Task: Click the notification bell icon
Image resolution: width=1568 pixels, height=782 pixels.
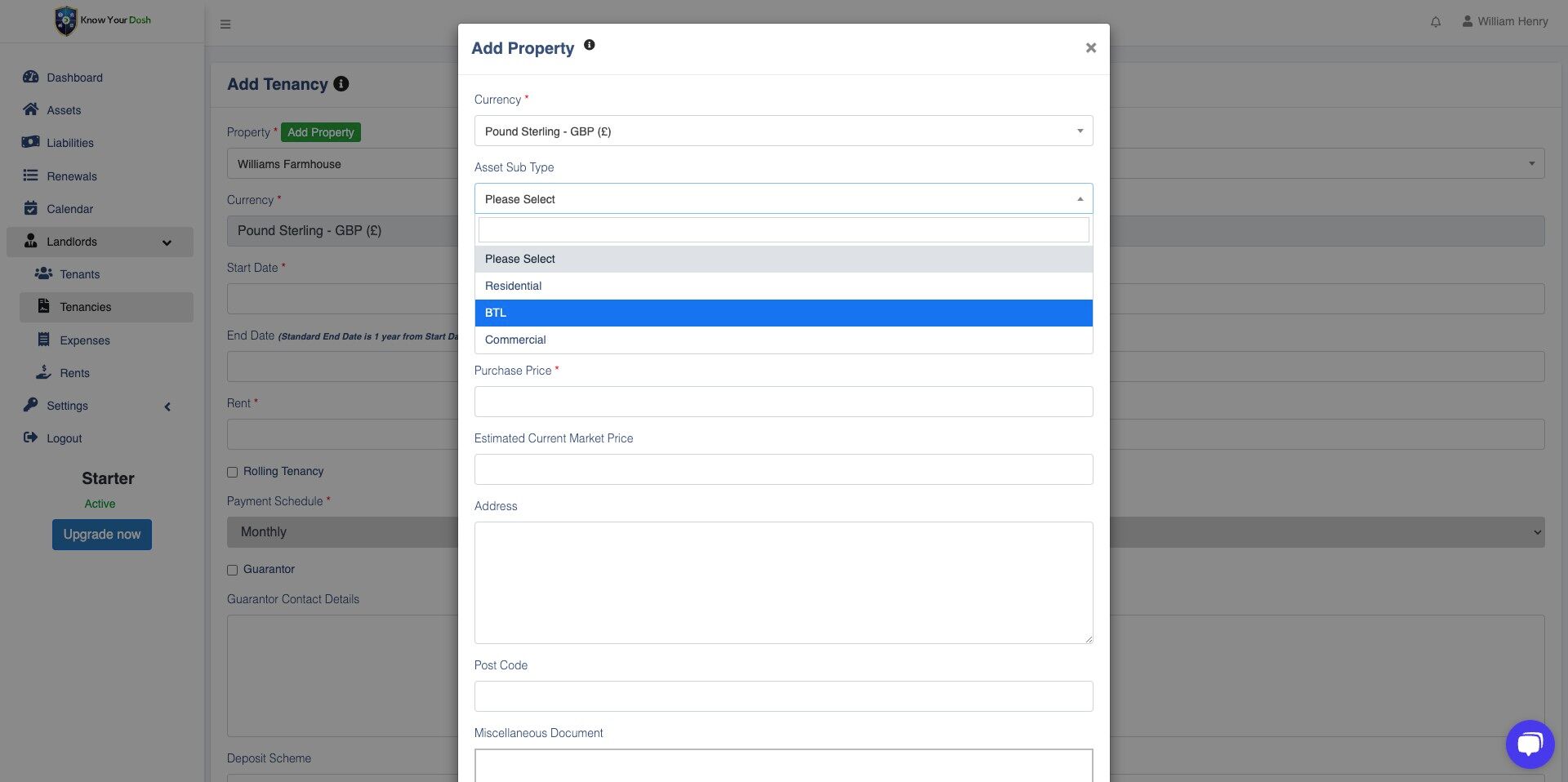Action: (x=1436, y=22)
